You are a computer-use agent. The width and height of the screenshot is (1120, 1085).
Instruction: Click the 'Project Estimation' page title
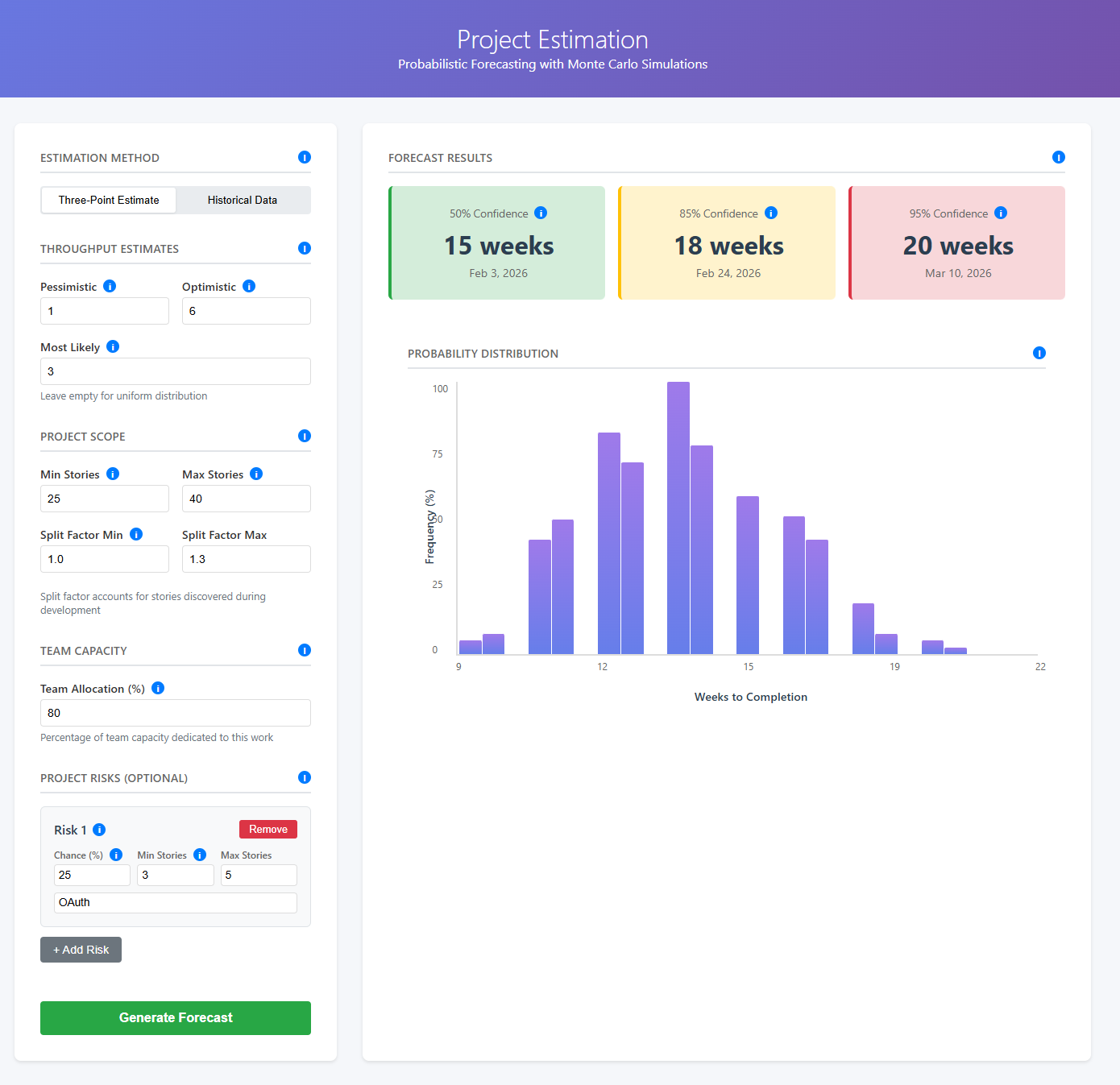[x=553, y=39]
